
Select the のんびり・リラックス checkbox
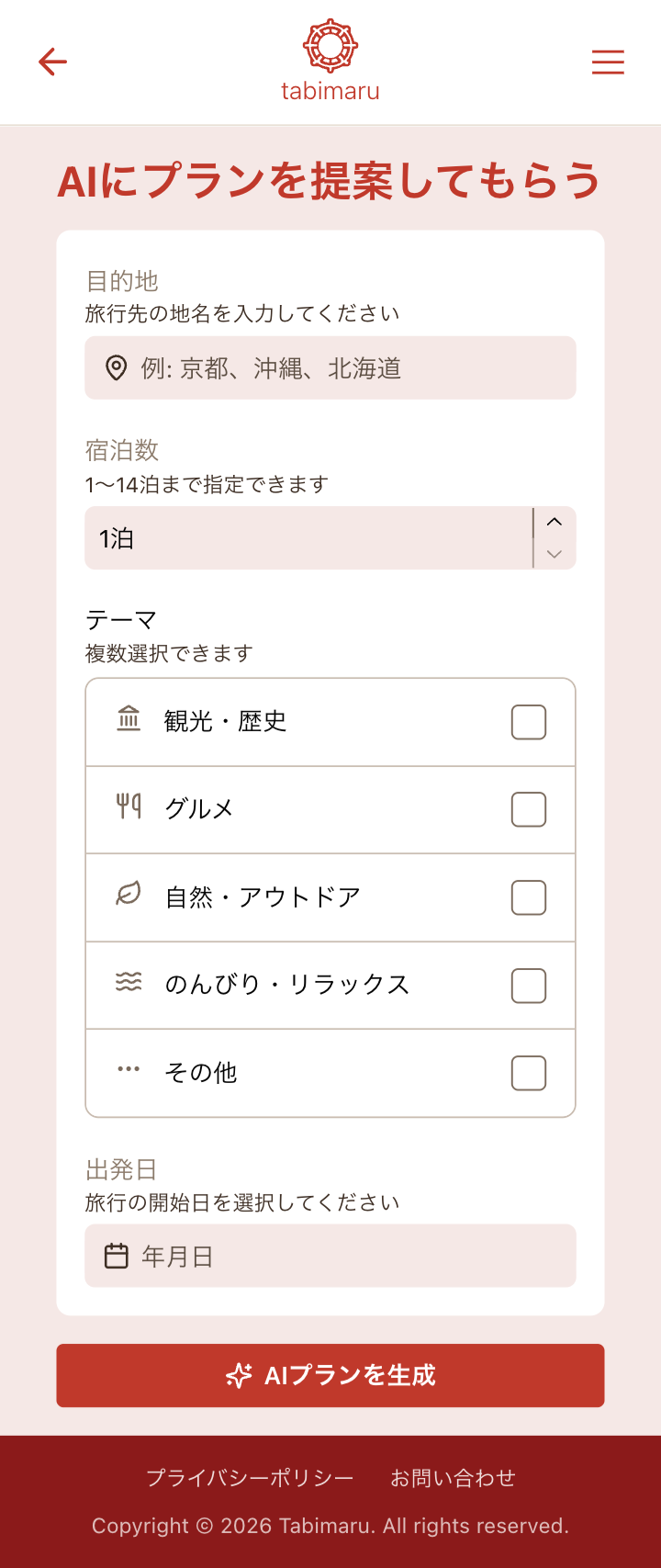pos(529,986)
